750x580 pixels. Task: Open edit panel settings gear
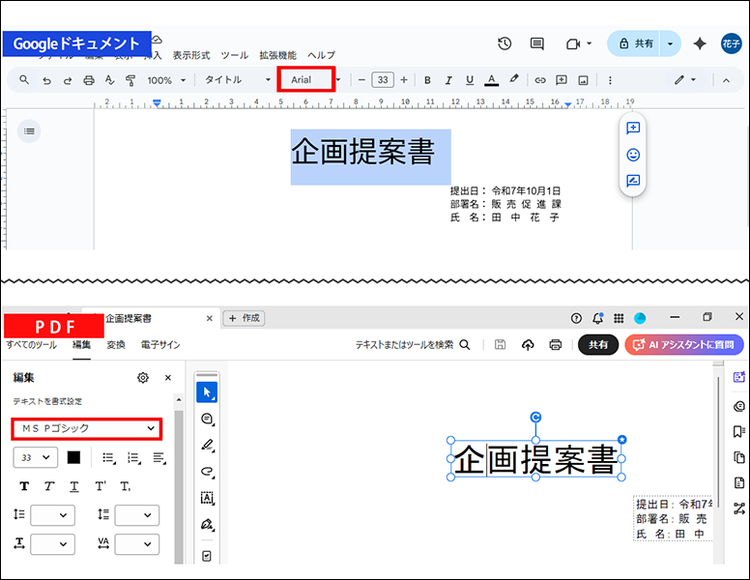(x=143, y=378)
